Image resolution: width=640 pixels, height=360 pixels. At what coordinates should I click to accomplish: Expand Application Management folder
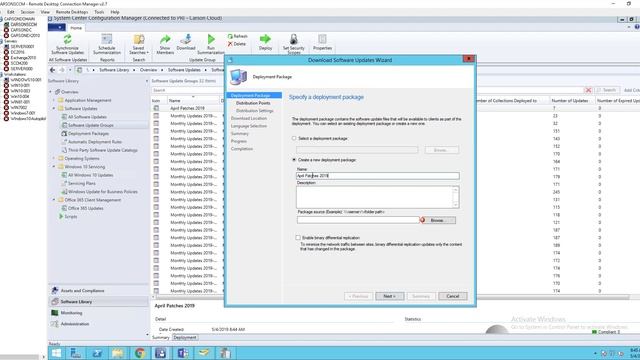click(54, 100)
